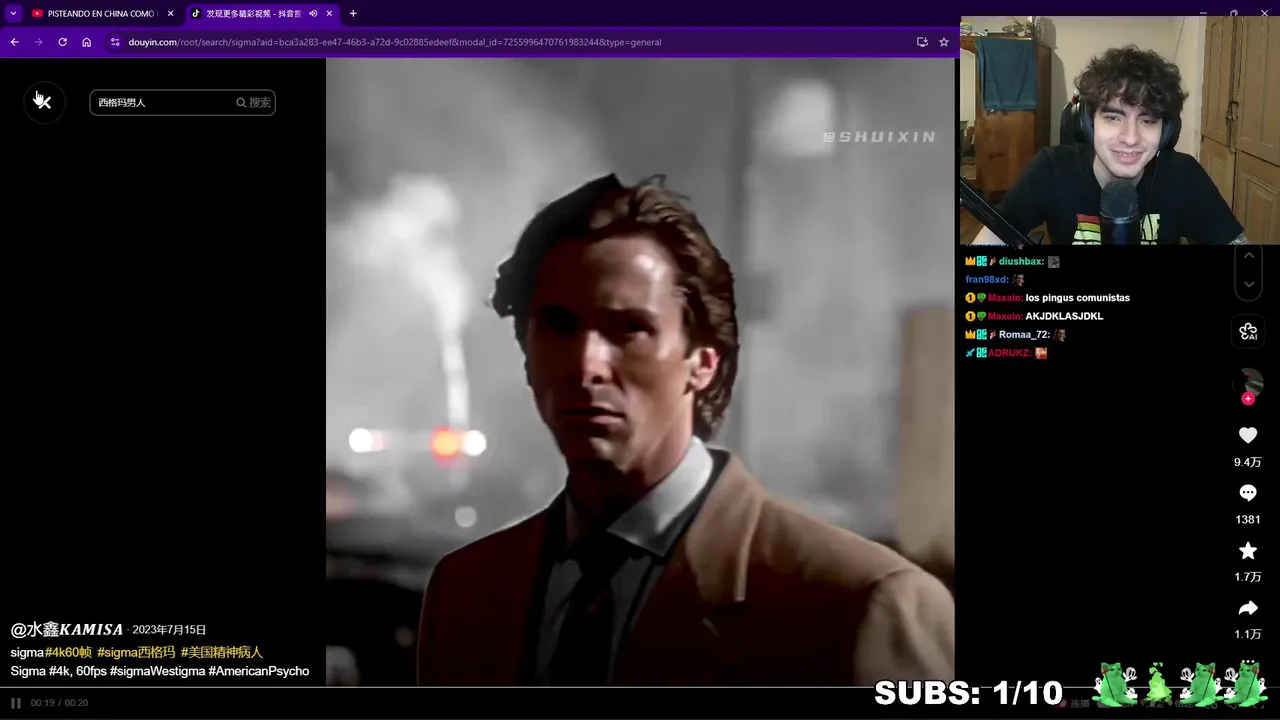Open the Douyin AI assistant icon
1280x720 pixels.
1248,331
